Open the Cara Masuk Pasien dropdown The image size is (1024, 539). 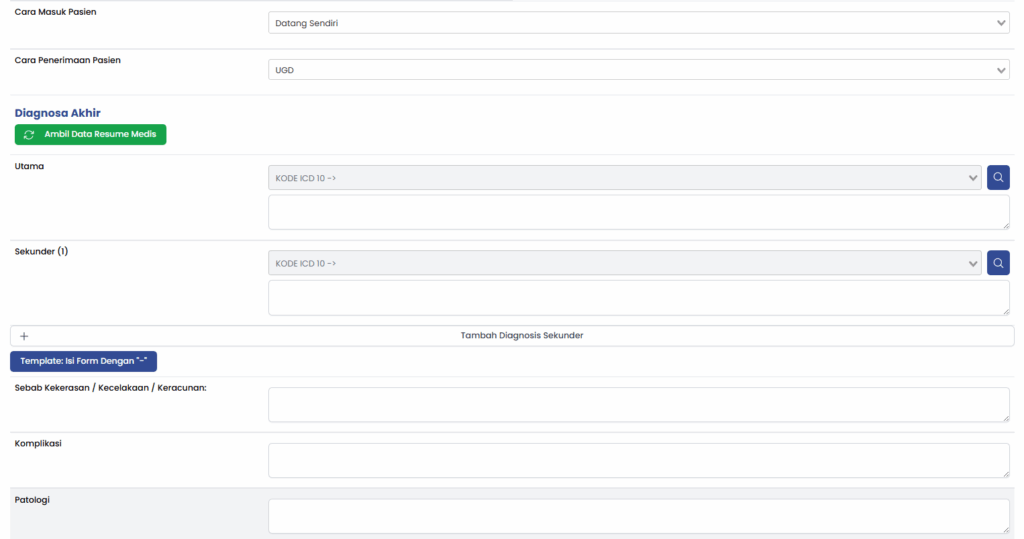(638, 22)
